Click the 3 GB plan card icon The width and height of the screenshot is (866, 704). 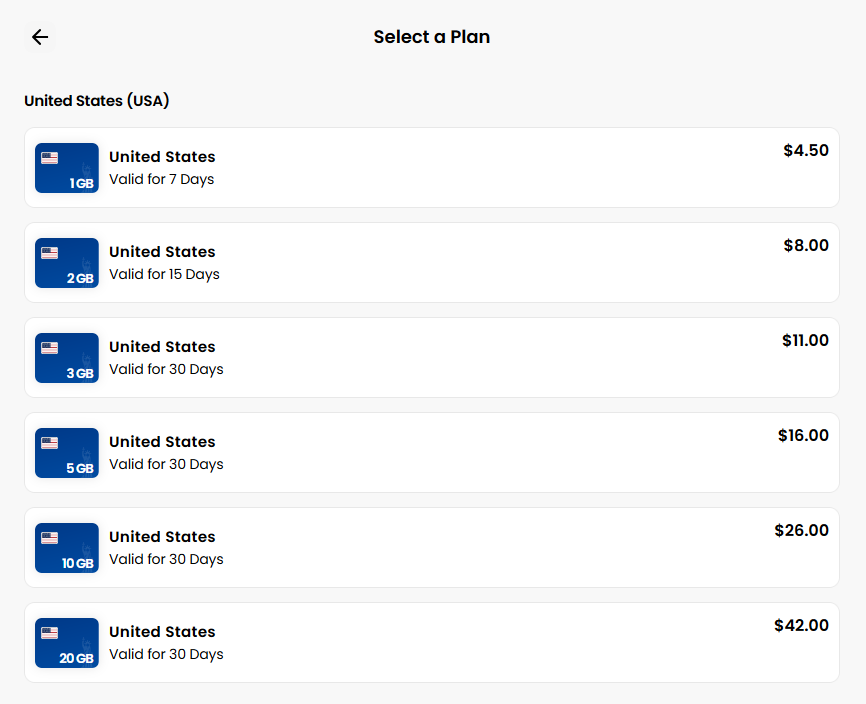[67, 358]
